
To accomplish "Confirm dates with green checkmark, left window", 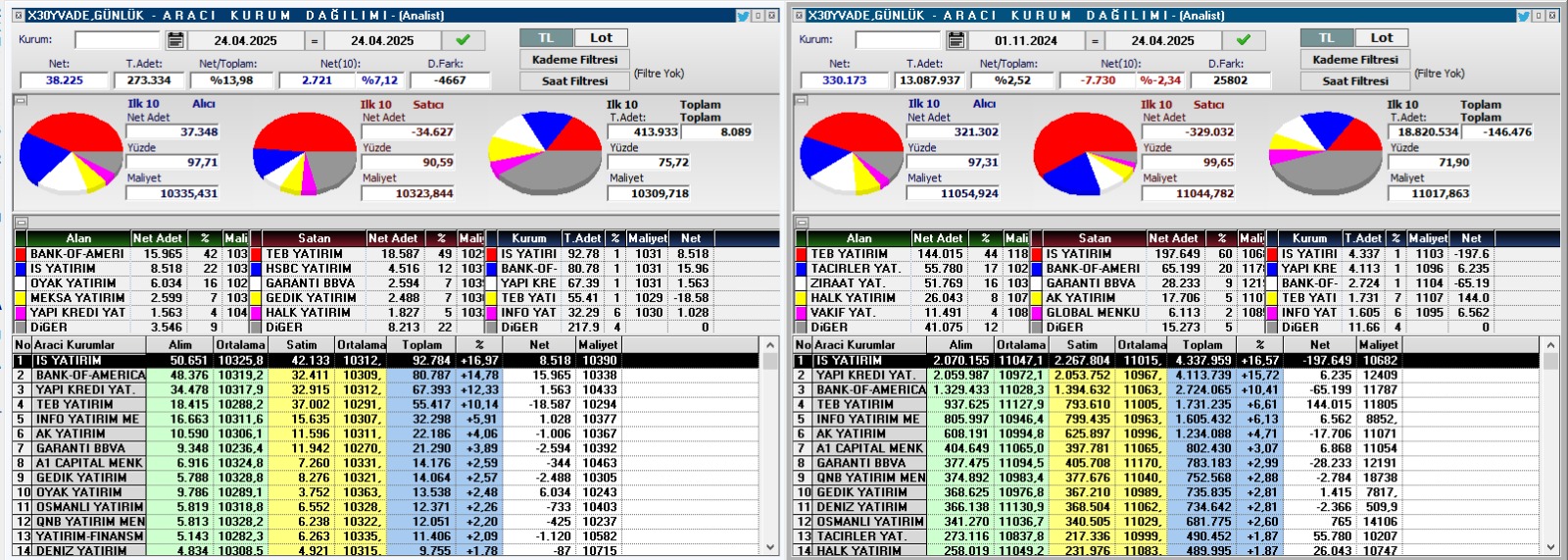I will (x=463, y=40).
